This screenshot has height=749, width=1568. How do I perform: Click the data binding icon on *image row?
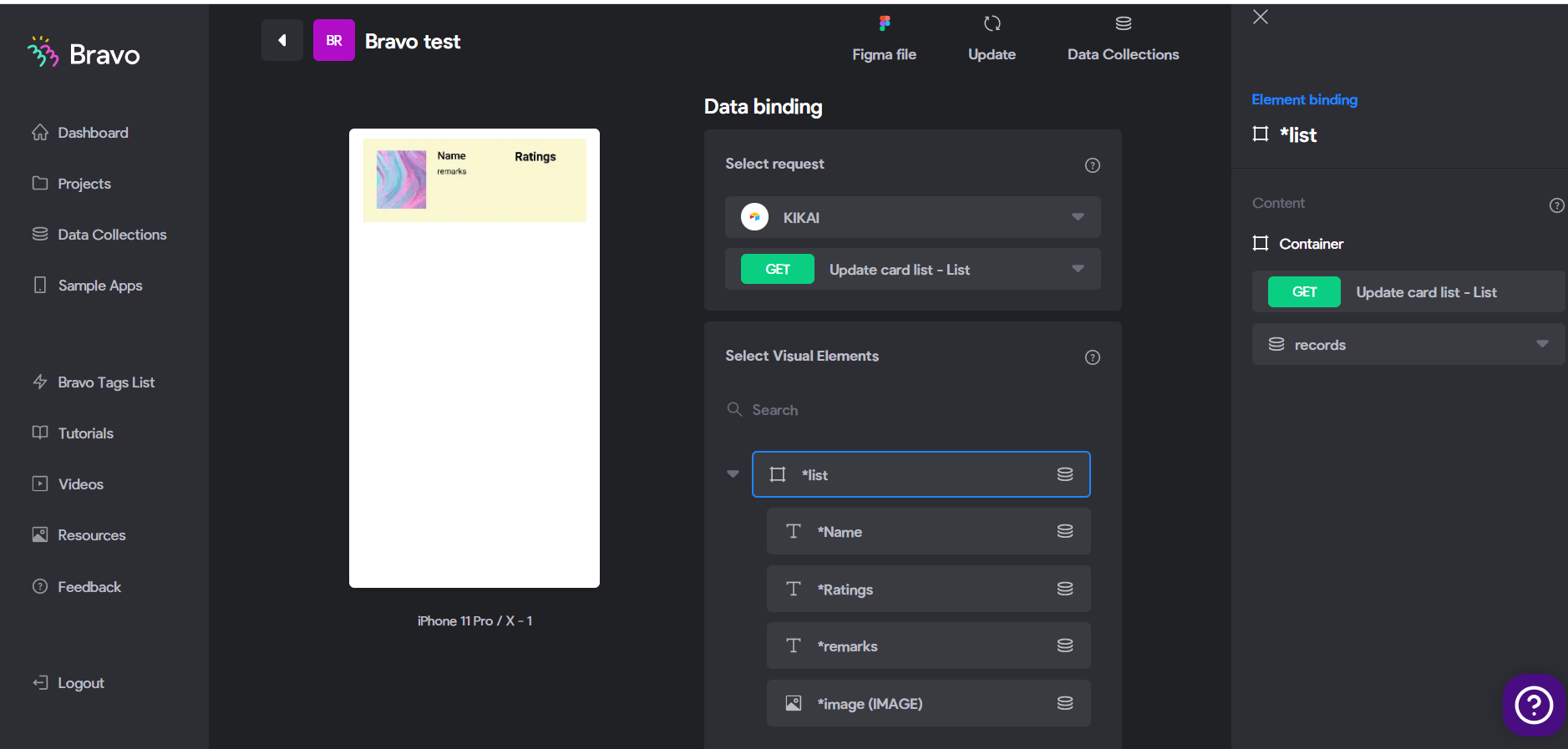1065,703
